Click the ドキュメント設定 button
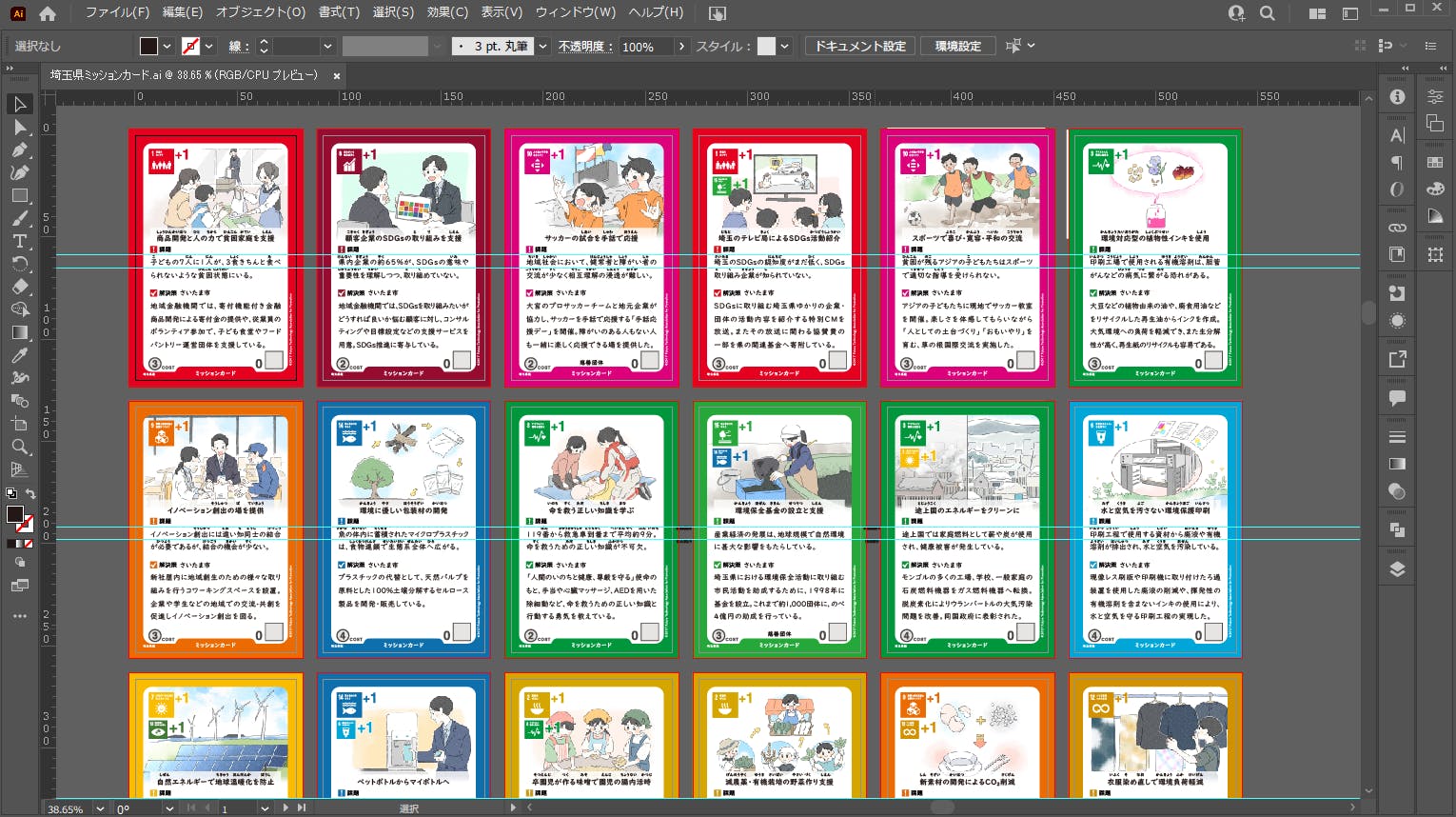1456x817 pixels. point(859,46)
